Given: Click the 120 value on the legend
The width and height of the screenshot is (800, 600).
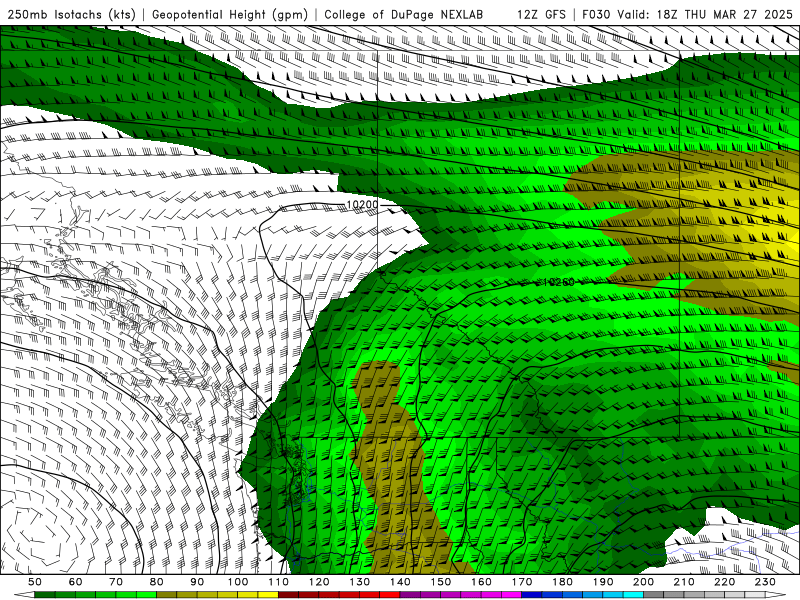Looking at the screenshot, I should pos(319,582).
